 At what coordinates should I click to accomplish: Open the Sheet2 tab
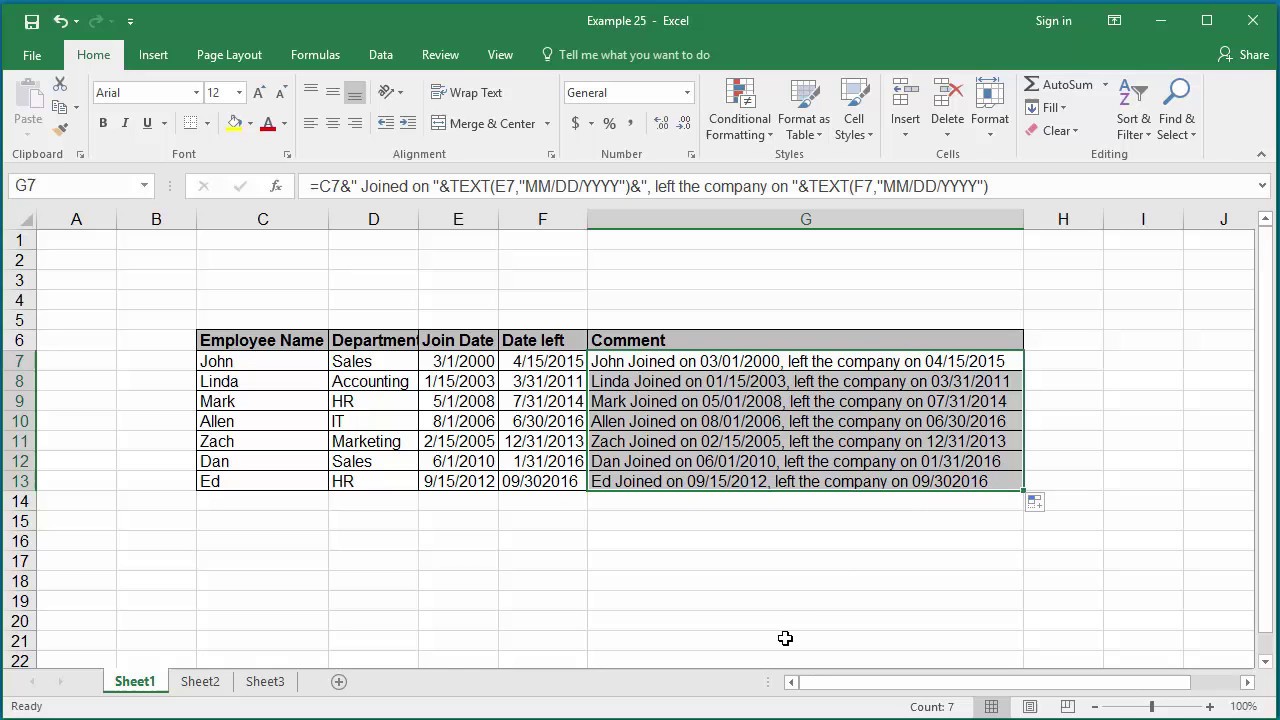pos(200,682)
